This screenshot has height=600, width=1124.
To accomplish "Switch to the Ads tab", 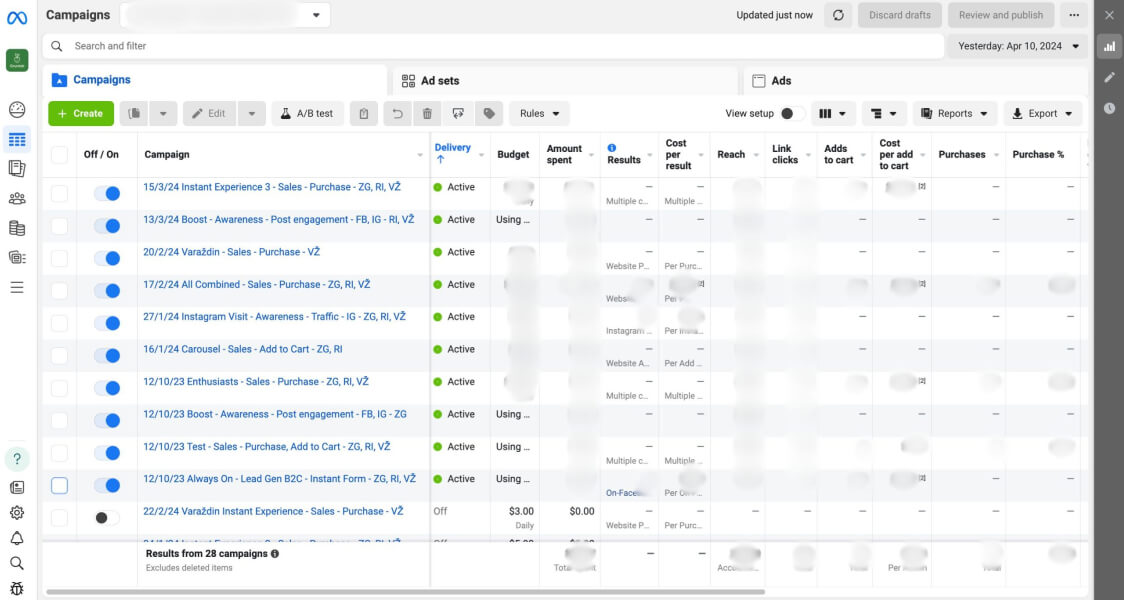I will (x=915, y=81).
